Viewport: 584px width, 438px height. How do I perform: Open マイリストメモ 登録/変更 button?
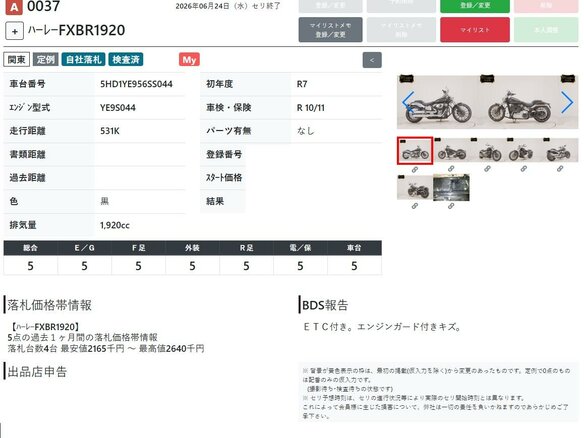click(x=330, y=30)
